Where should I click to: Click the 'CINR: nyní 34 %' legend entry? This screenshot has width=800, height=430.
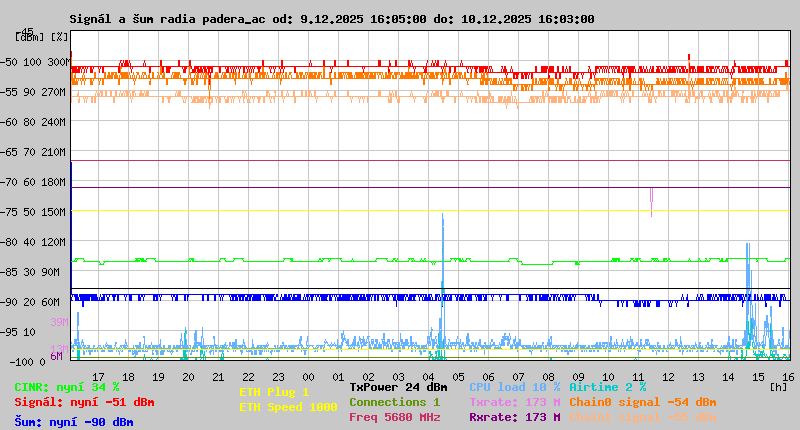[67, 387]
